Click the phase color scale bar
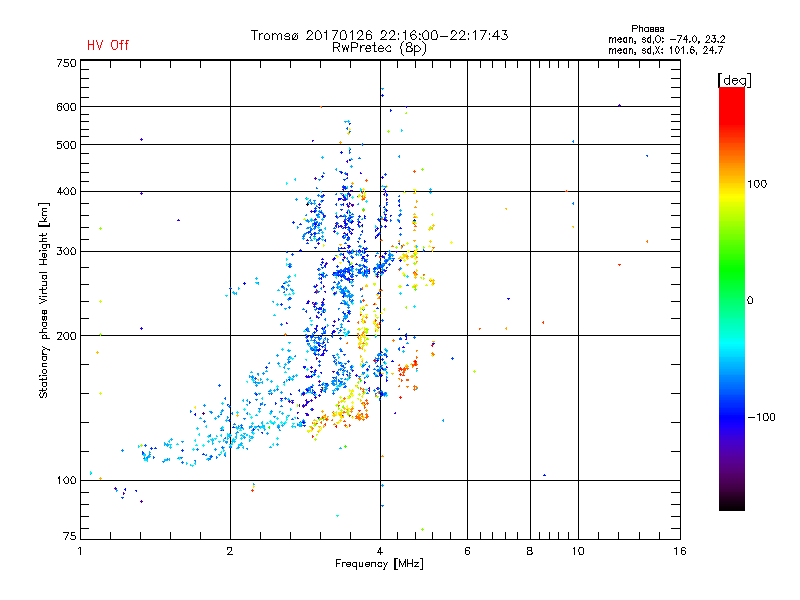 [732, 299]
